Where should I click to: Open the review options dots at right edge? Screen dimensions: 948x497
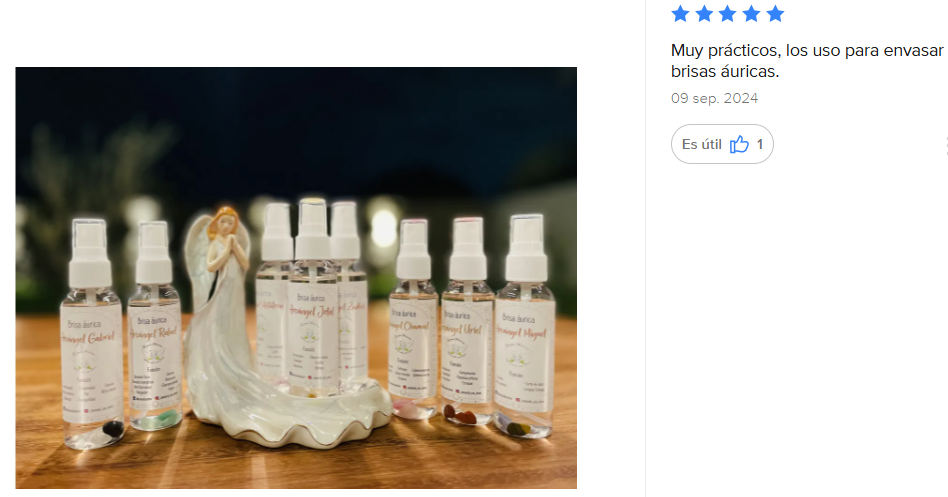click(x=945, y=145)
